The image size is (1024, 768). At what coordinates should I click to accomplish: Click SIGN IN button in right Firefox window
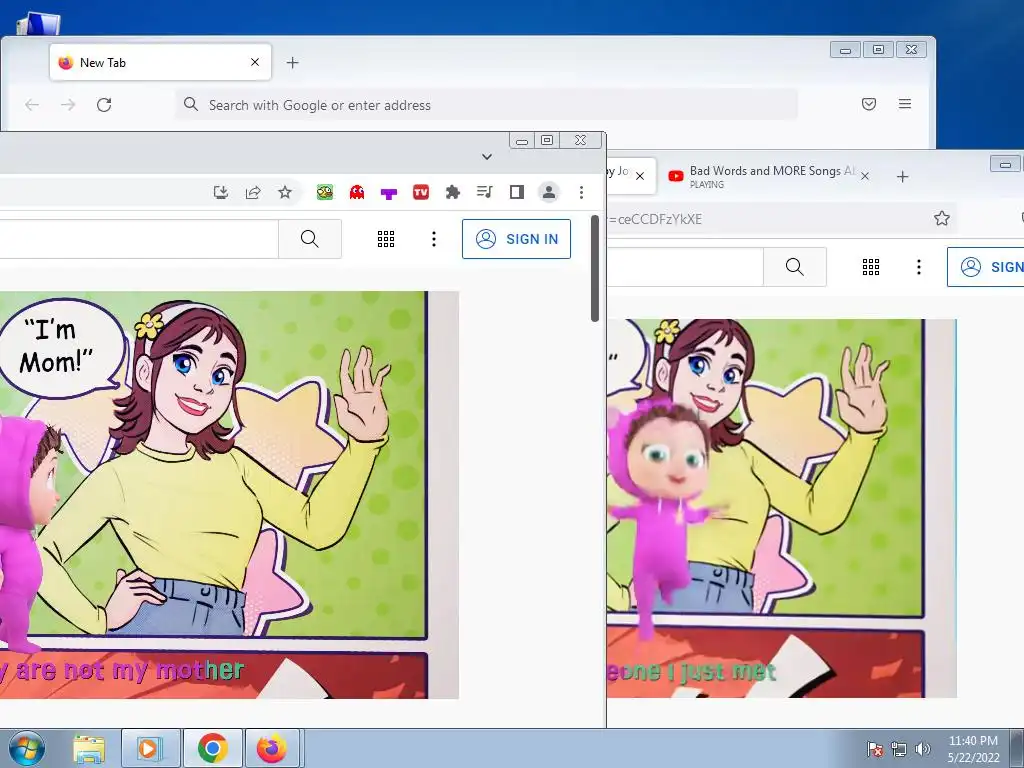(985, 266)
